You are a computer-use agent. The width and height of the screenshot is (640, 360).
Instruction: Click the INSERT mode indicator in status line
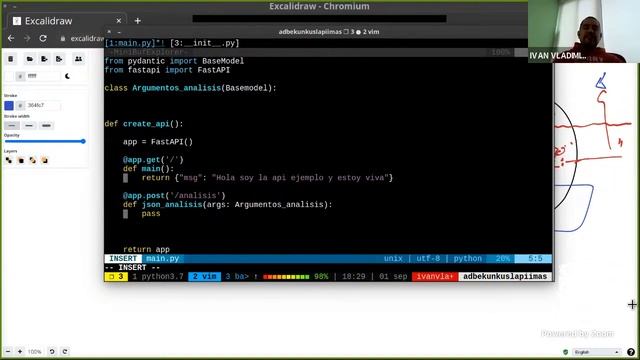123,259
